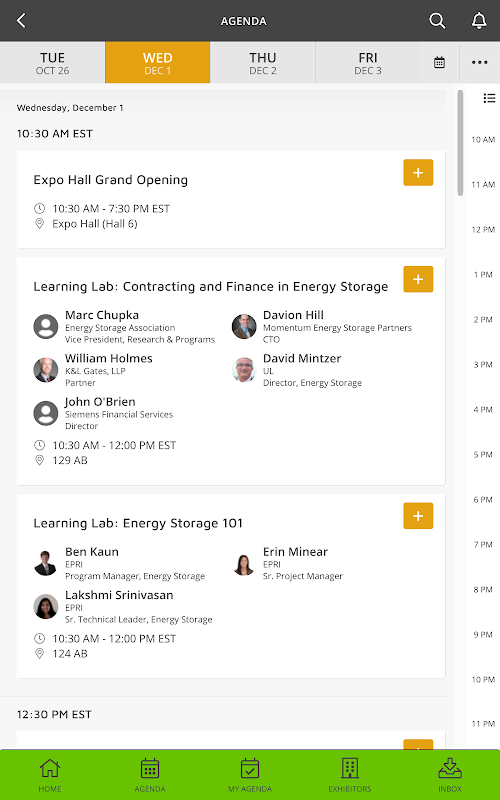Open Exhibitors in bottom bar
The width and height of the screenshot is (500, 800).
tap(350, 774)
